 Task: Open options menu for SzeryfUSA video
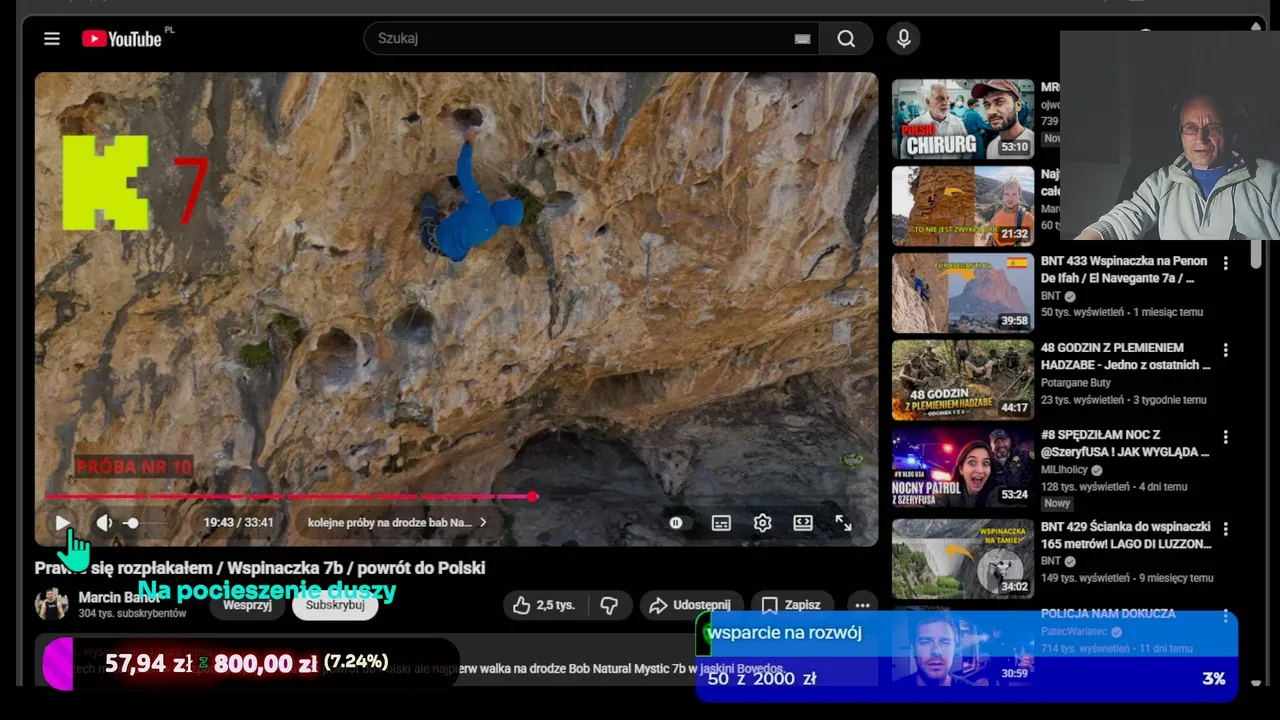pos(1225,438)
